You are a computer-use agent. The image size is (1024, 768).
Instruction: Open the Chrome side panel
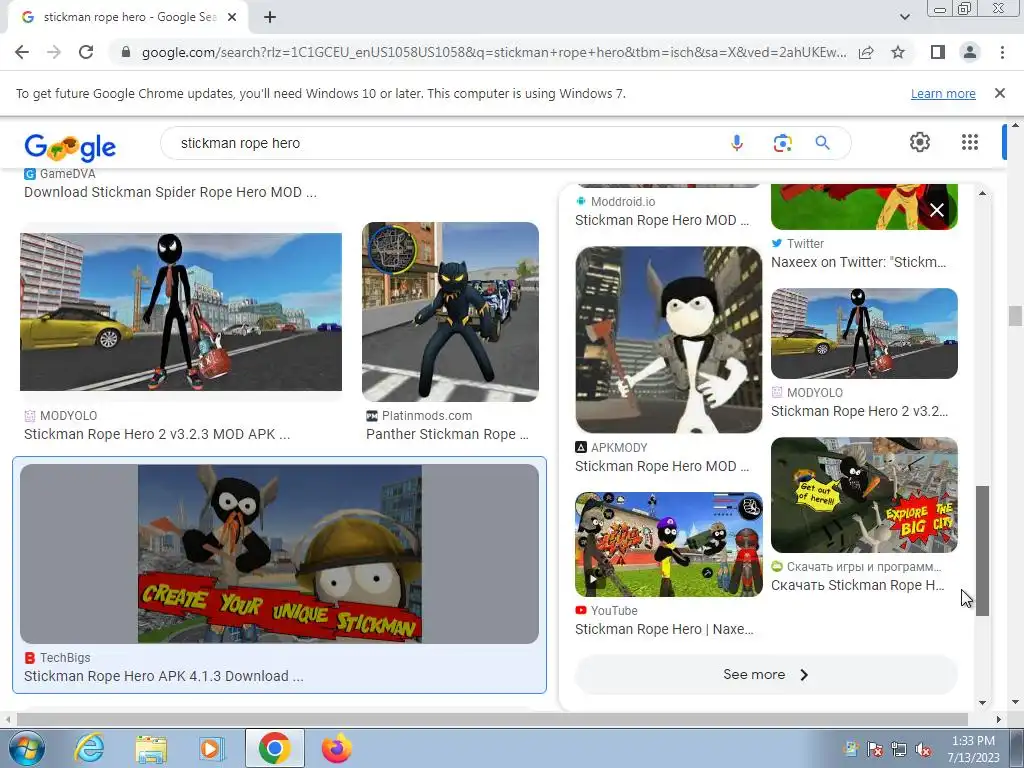[938, 52]
